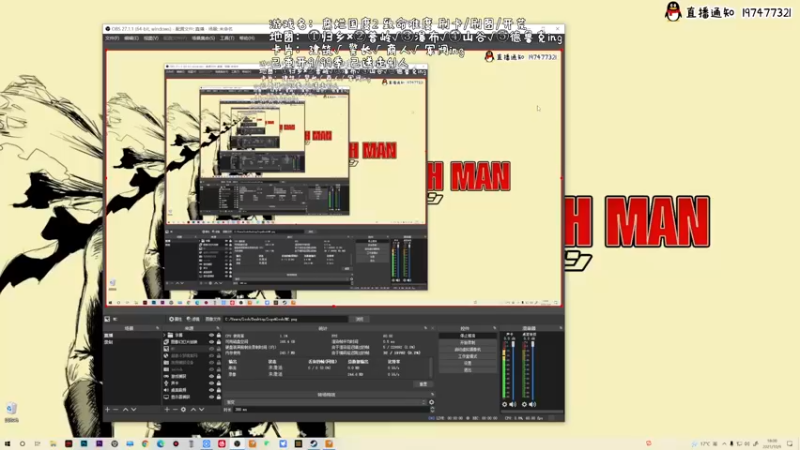The height and width of the screenshot is (450, 800).
Task: Click image file path input field
Action: click(x=286, y=319)
